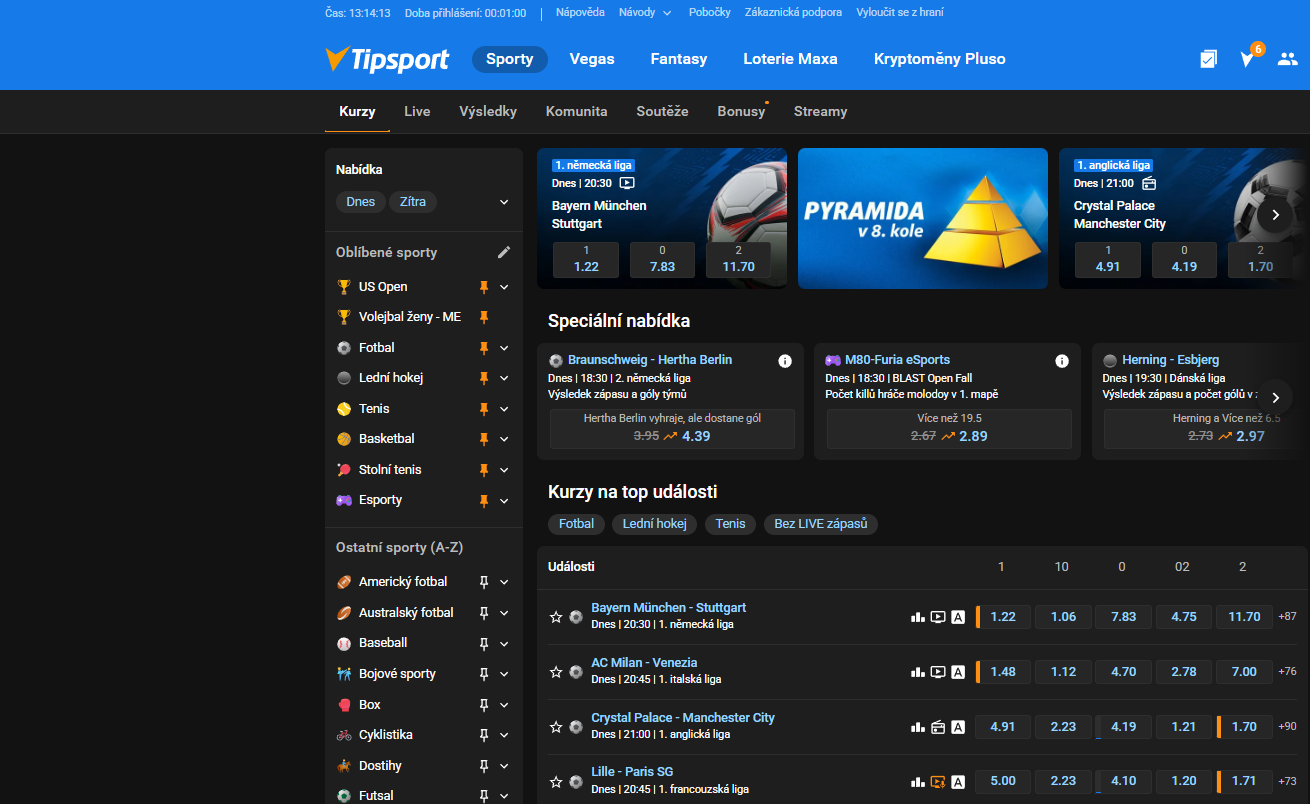1310x804 pixels.
Task: Open the Nápověda link
Action: [580, 12]
